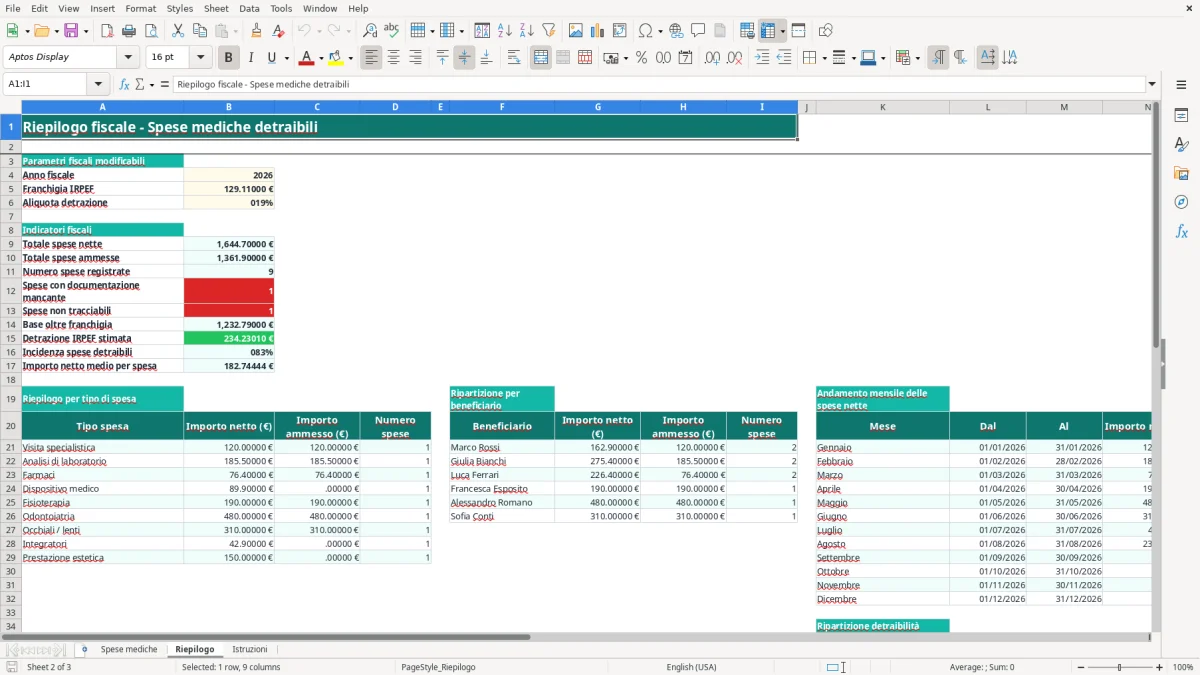
Task: Click the English (USA) language status
Action: click(x=691, y=667)
